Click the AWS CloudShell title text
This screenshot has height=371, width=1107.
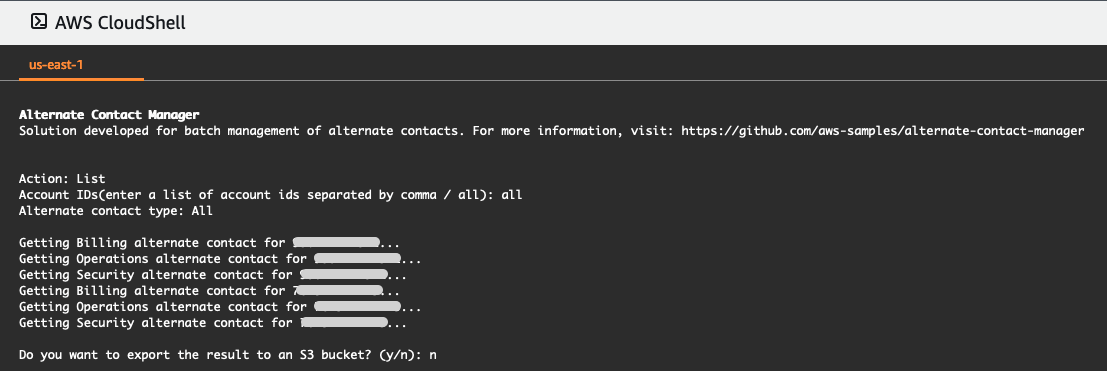point(120,23)
